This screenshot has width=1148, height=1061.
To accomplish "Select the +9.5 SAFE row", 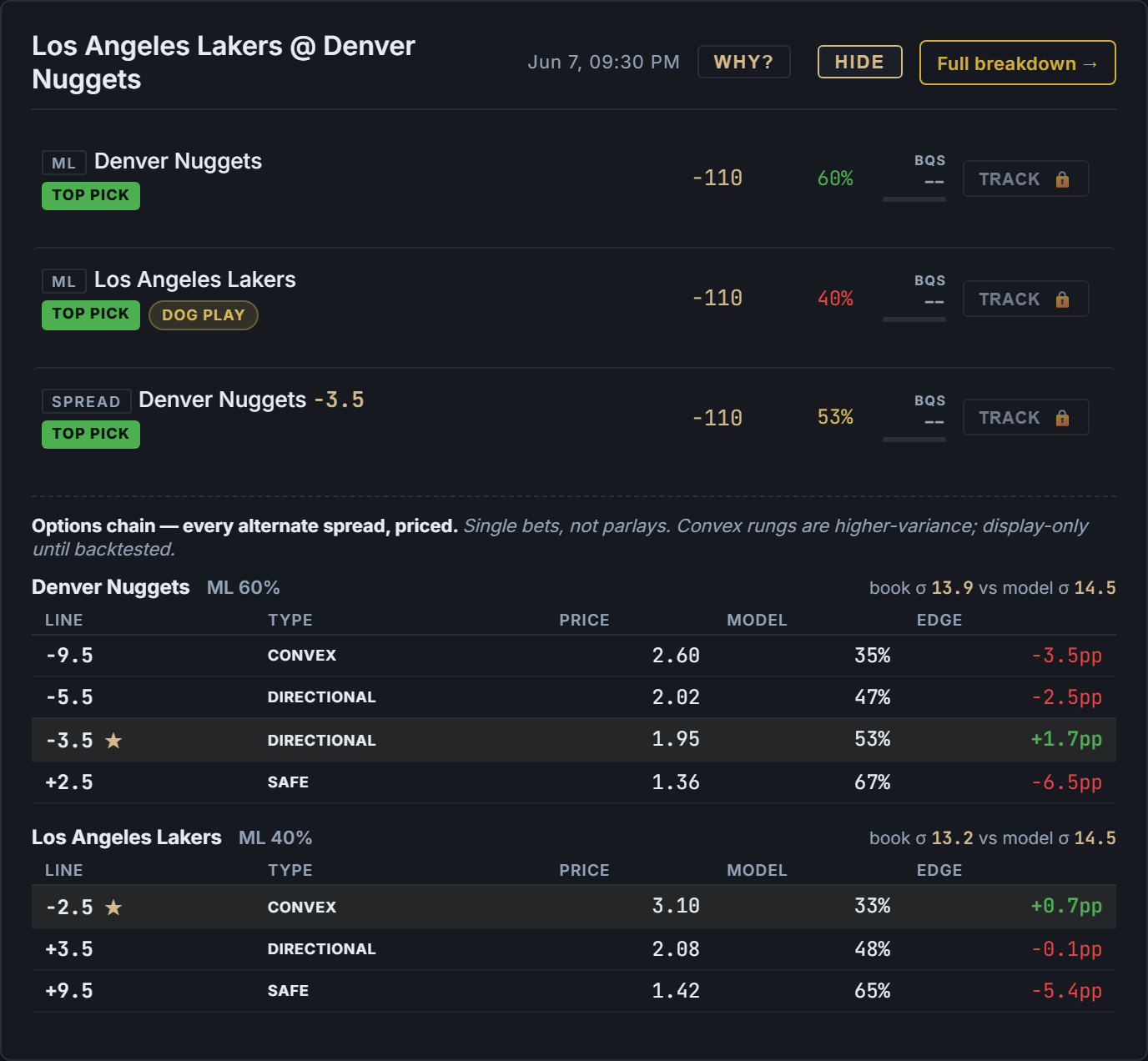I will 574,991.
